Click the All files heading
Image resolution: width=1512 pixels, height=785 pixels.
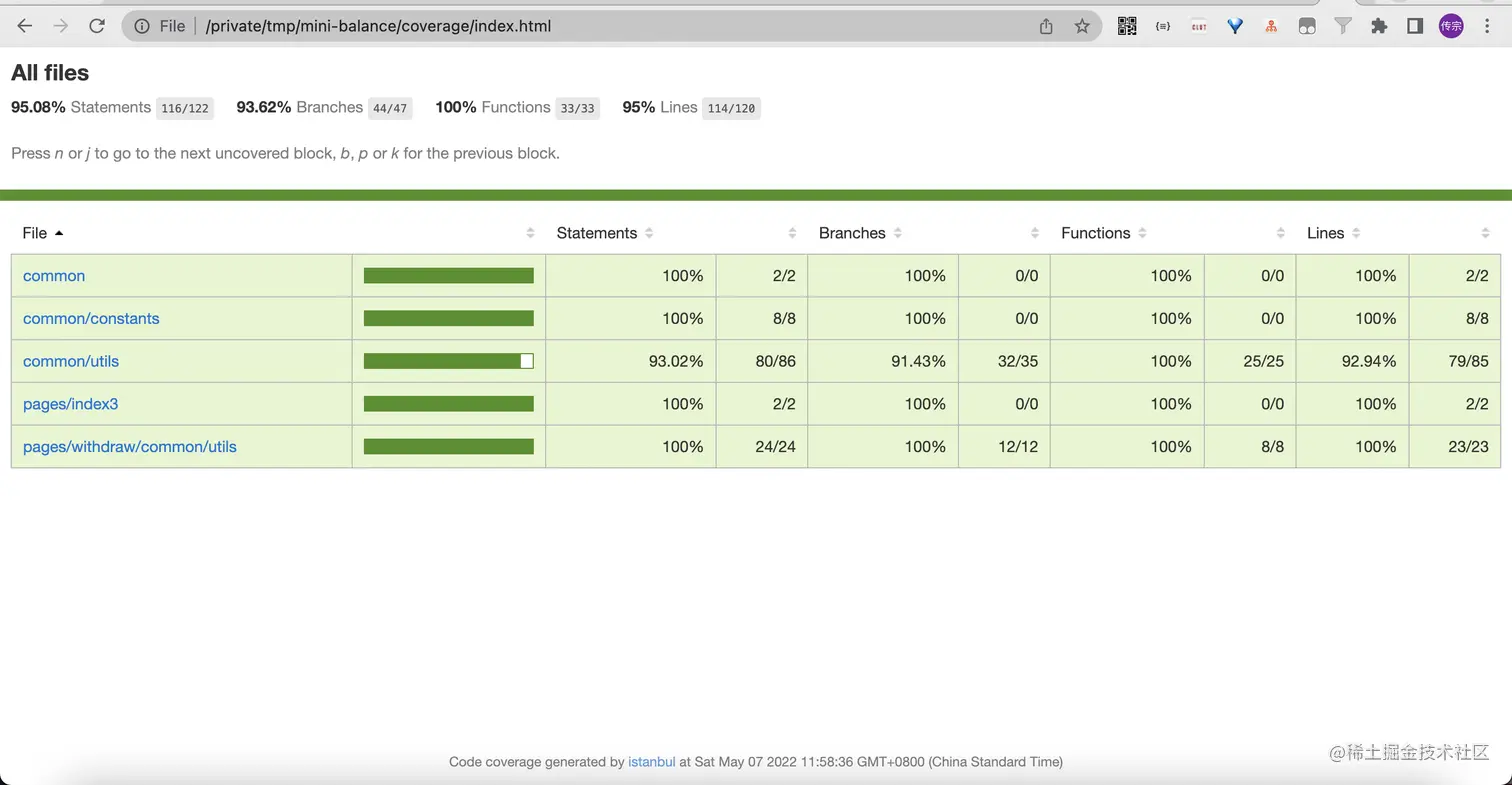[50, 73]
